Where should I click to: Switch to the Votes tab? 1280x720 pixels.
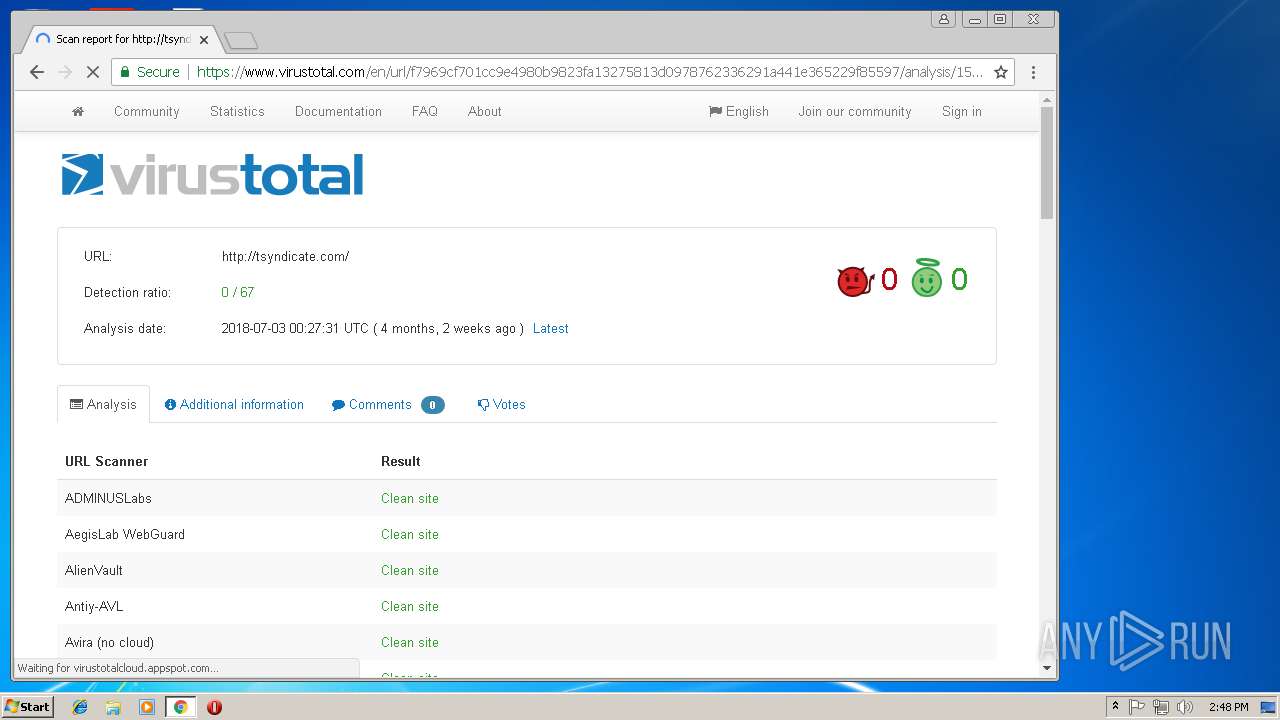click(501, 404)
